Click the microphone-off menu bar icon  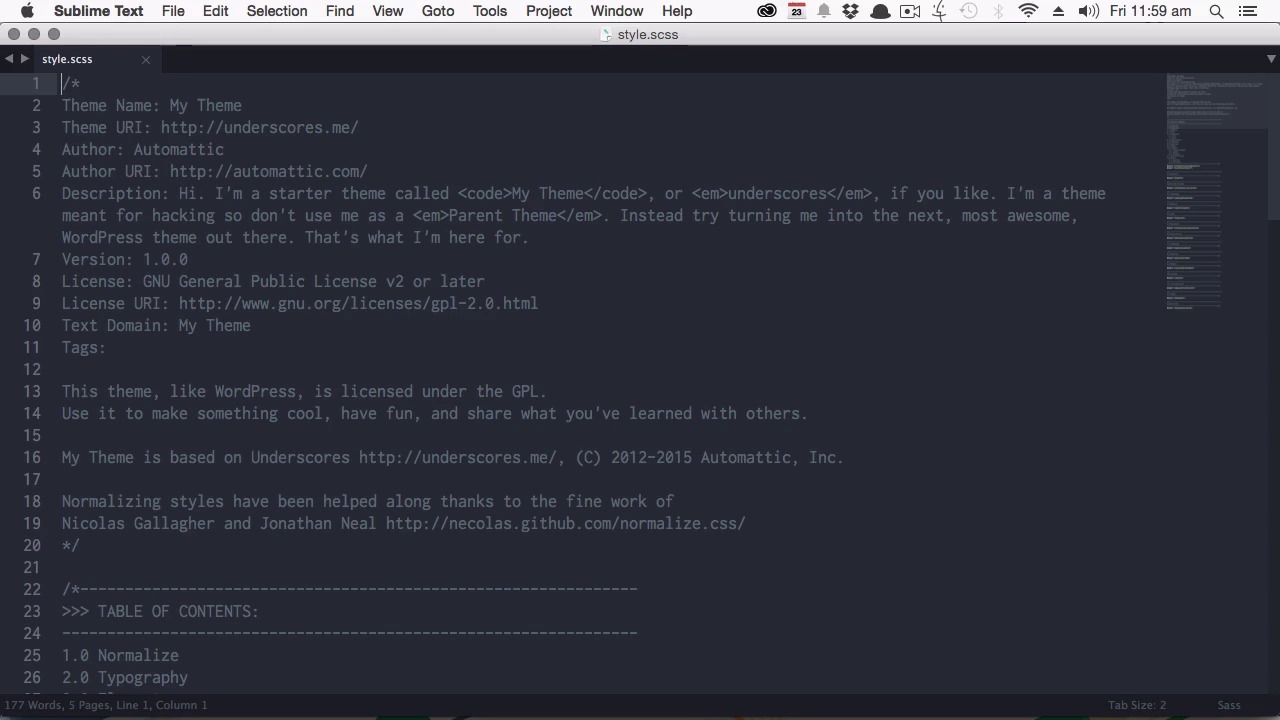[x=939, y=11]
